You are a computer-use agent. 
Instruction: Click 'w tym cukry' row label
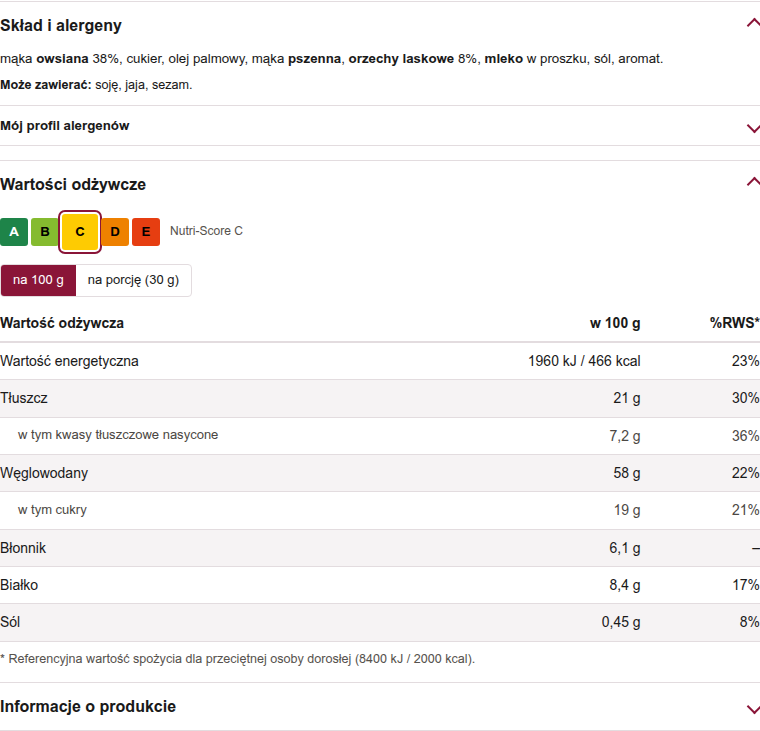(52, 510)
